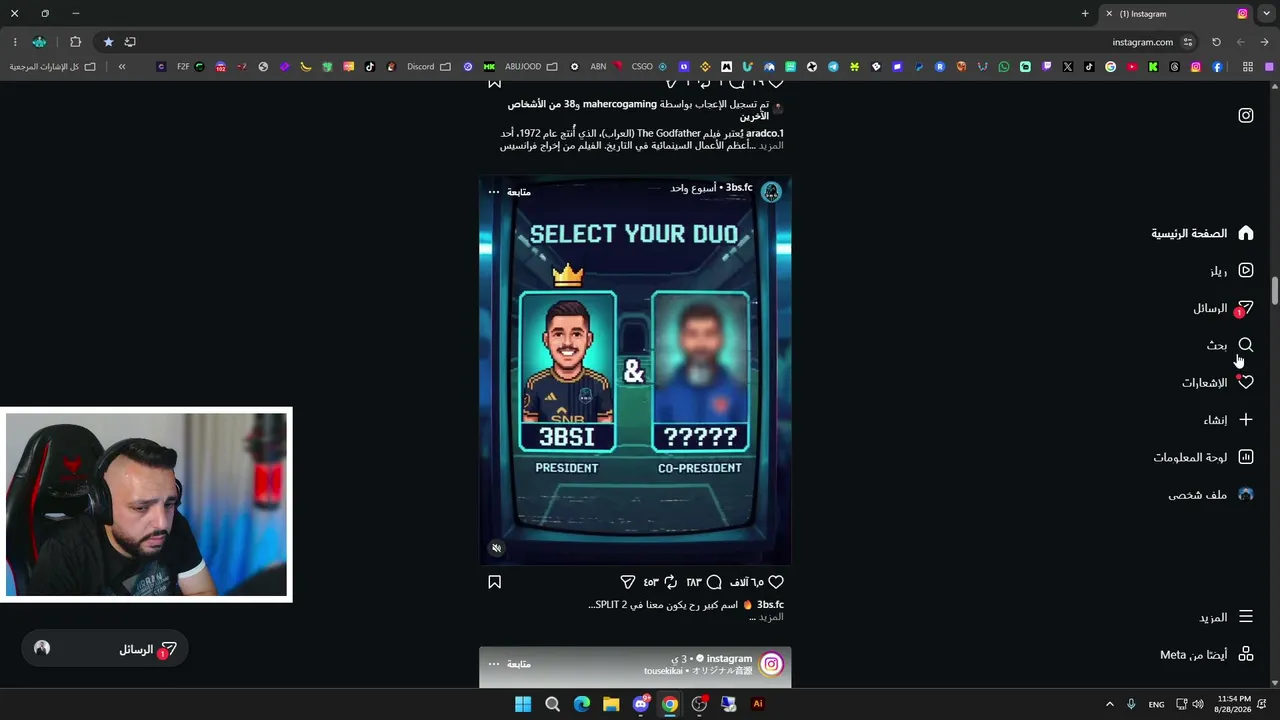Open Adobe Illustrator from the taskbar
Screen dimensions: 1280x720
(758, 704)
